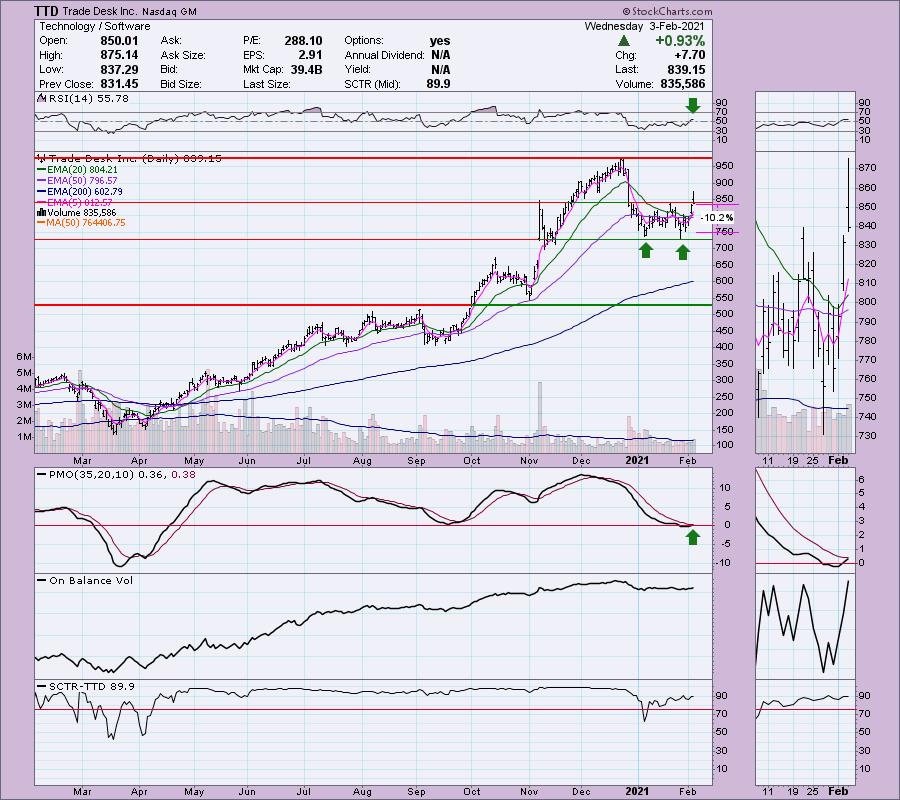Click the 'Bid Size:' label
Screen dimensions: 900x800
181,84
